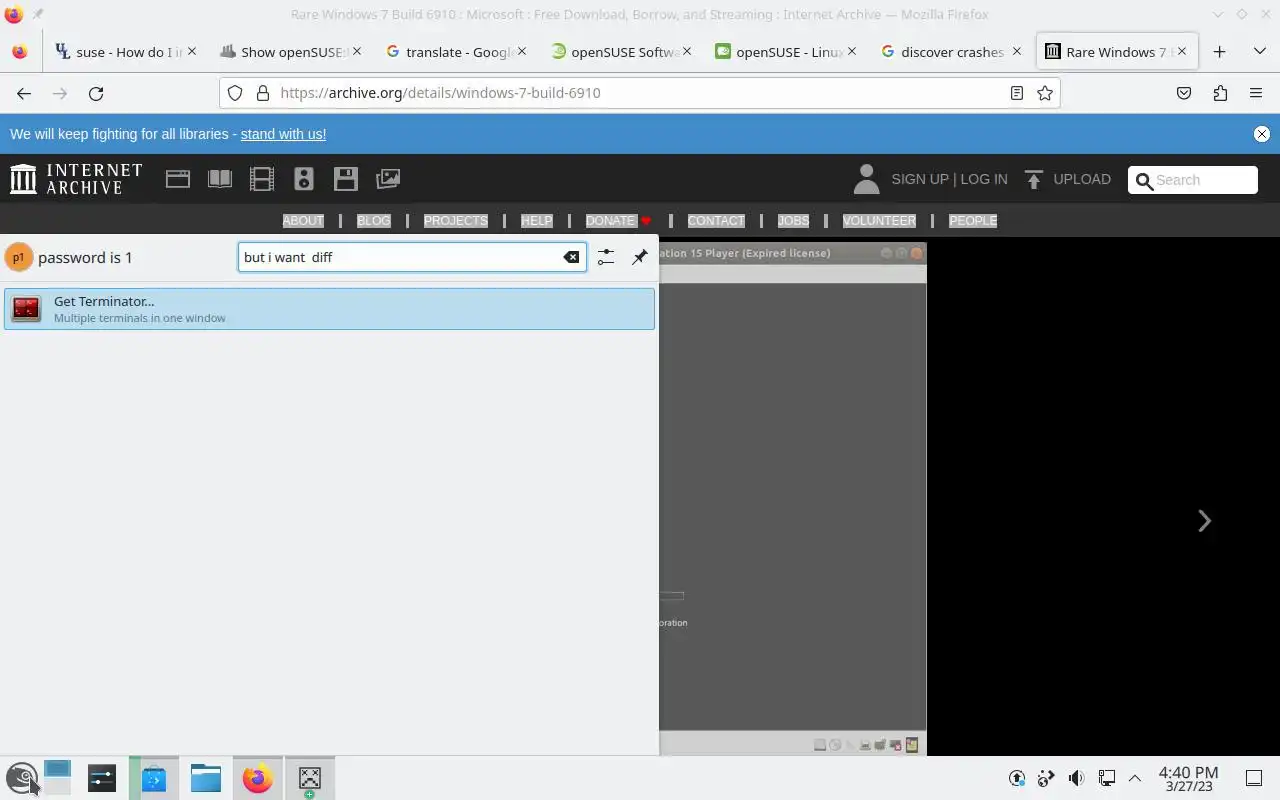Screen dimensions: 1280x800
Task: Open the openSUSE application launcher in the taskbar
Action: (x=22, y=778)
